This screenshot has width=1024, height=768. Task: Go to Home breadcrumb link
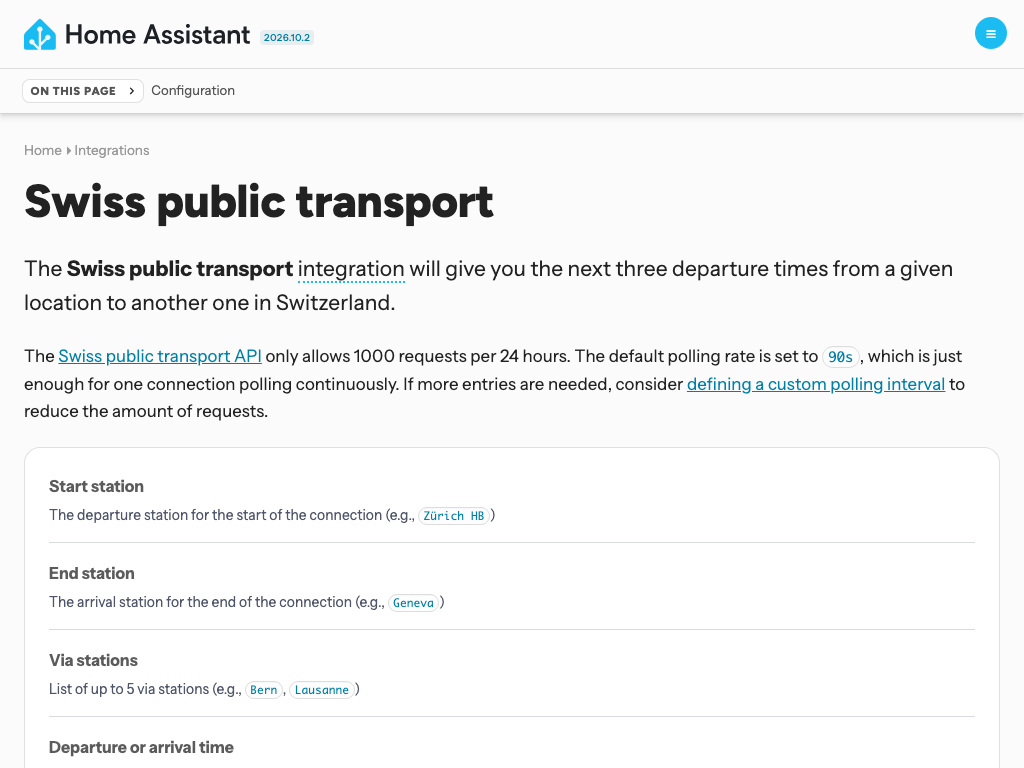tap(42, 150)
